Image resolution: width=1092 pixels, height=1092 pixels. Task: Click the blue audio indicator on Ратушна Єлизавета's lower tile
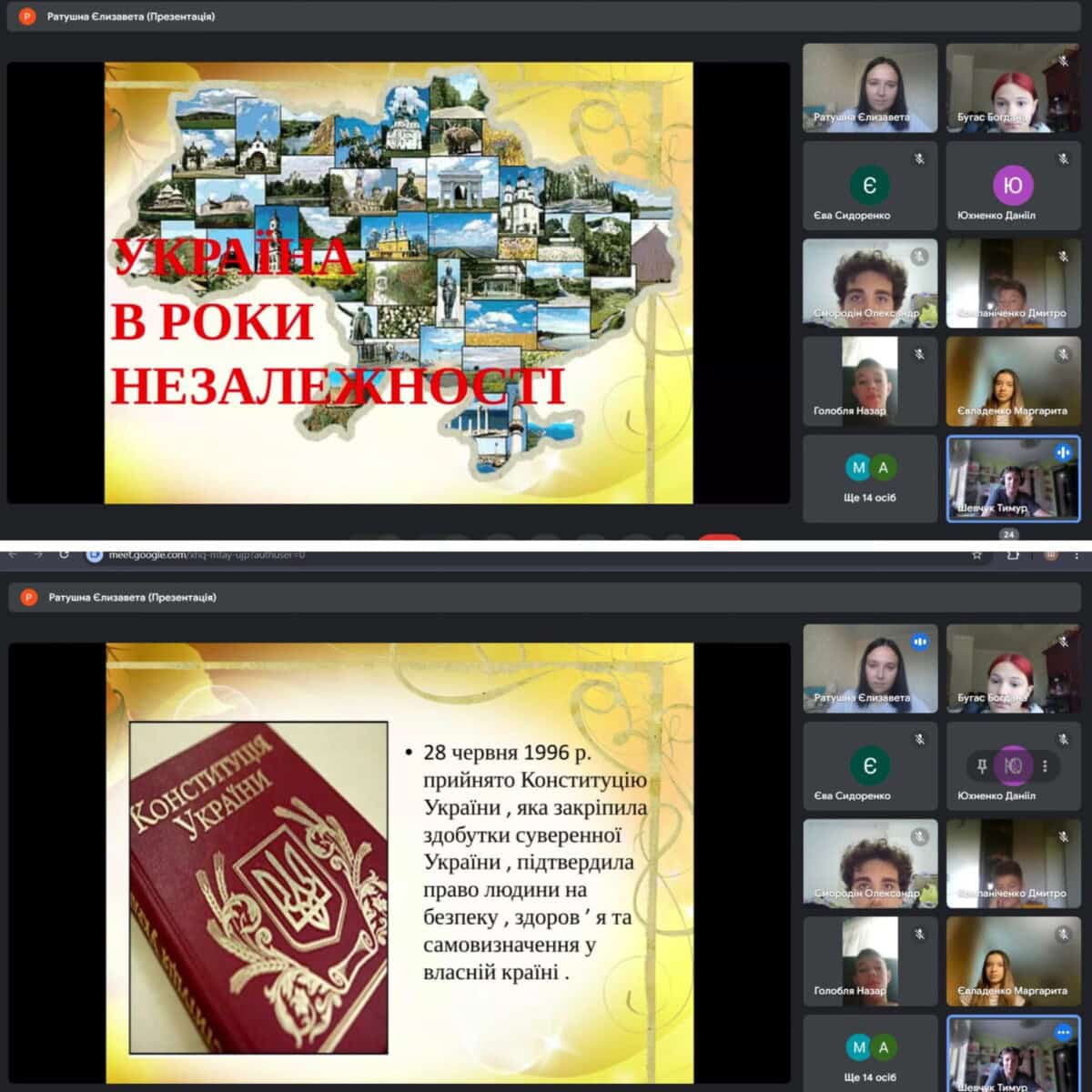click(x=920, y=642)
